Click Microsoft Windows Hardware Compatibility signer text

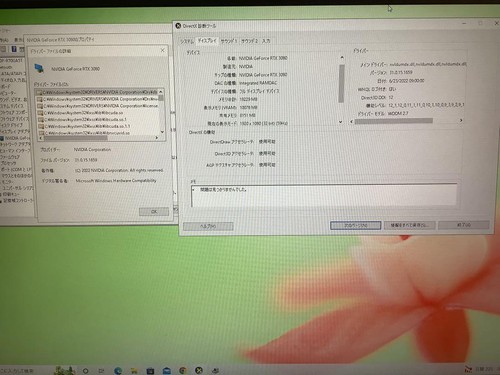click(x=116, y=181)
